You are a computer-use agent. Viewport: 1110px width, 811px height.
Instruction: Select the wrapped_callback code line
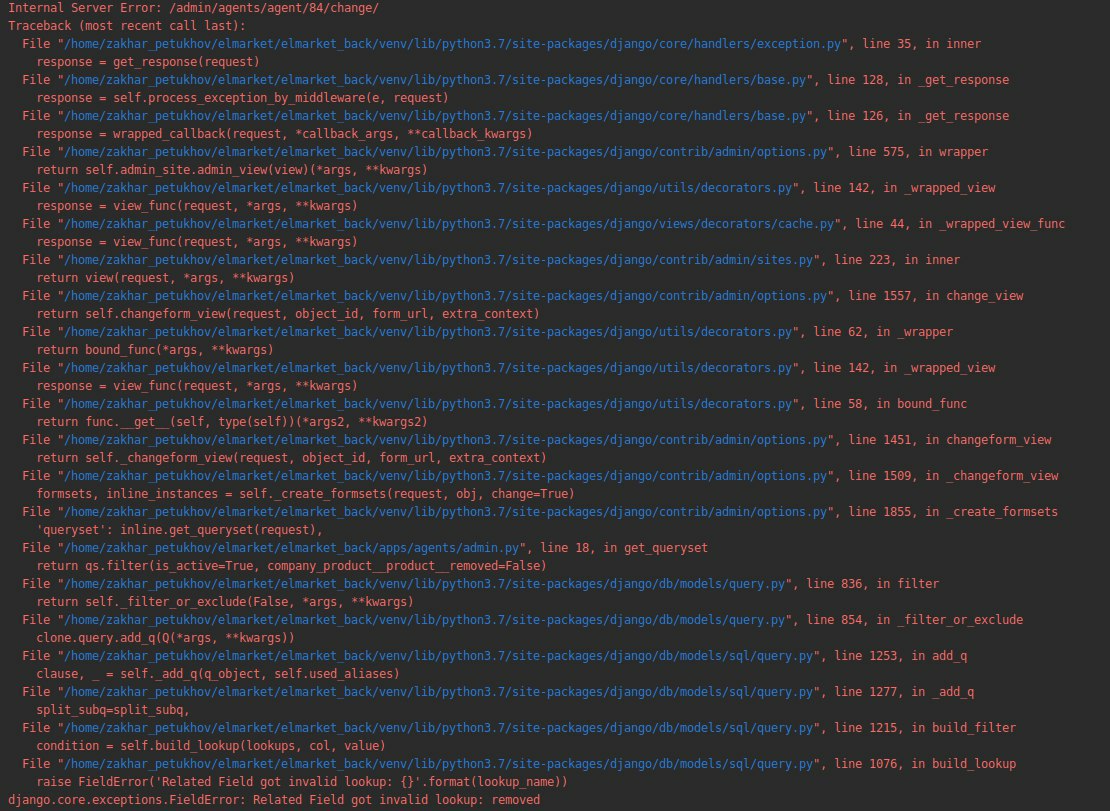(x=284, y=134)
